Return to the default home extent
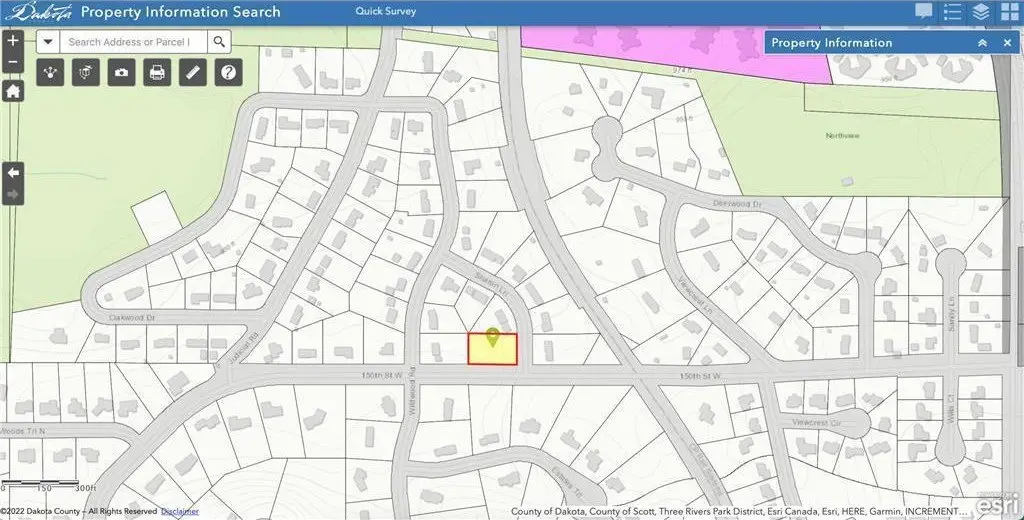Viewport: 1024px width, 520px height. coord(13,91)
